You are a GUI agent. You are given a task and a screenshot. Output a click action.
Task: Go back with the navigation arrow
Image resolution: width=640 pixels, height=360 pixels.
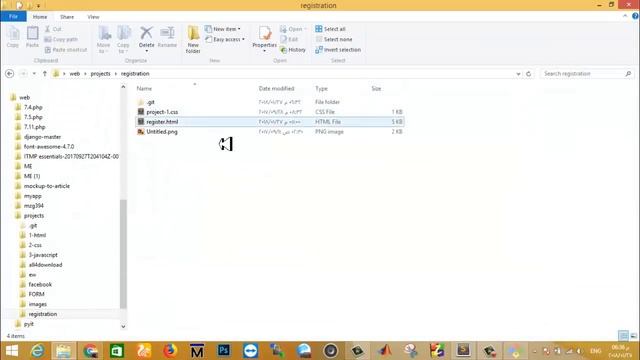point(10,74)
